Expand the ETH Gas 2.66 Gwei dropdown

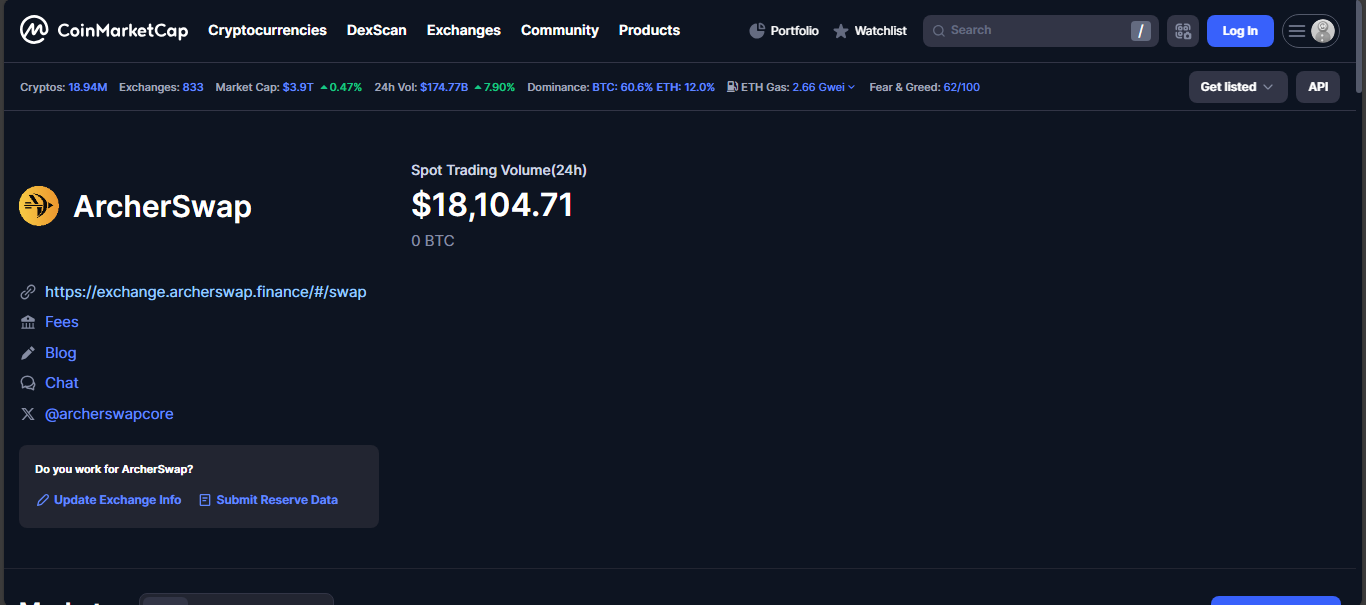pyautogui.click(x=824, y=87)
